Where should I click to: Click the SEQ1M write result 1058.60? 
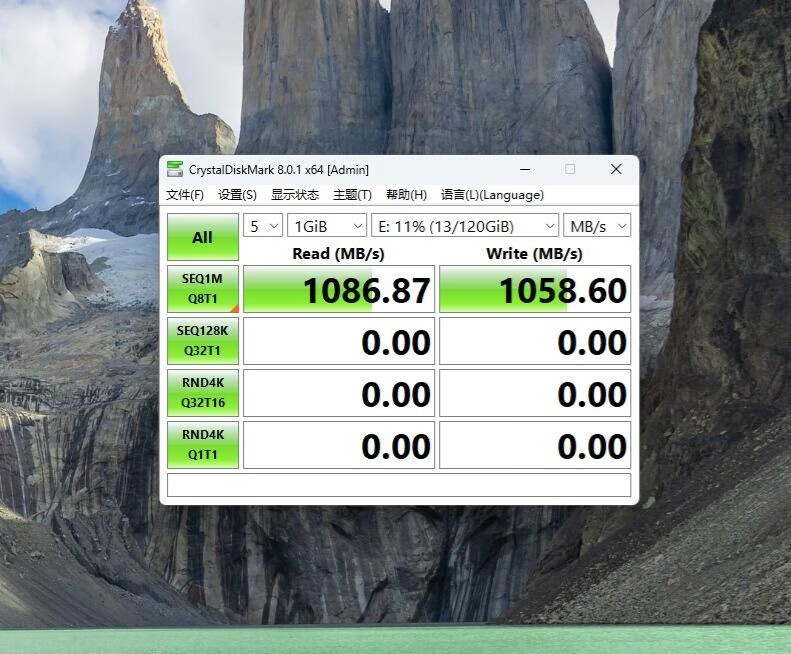(x=535, y=289)
